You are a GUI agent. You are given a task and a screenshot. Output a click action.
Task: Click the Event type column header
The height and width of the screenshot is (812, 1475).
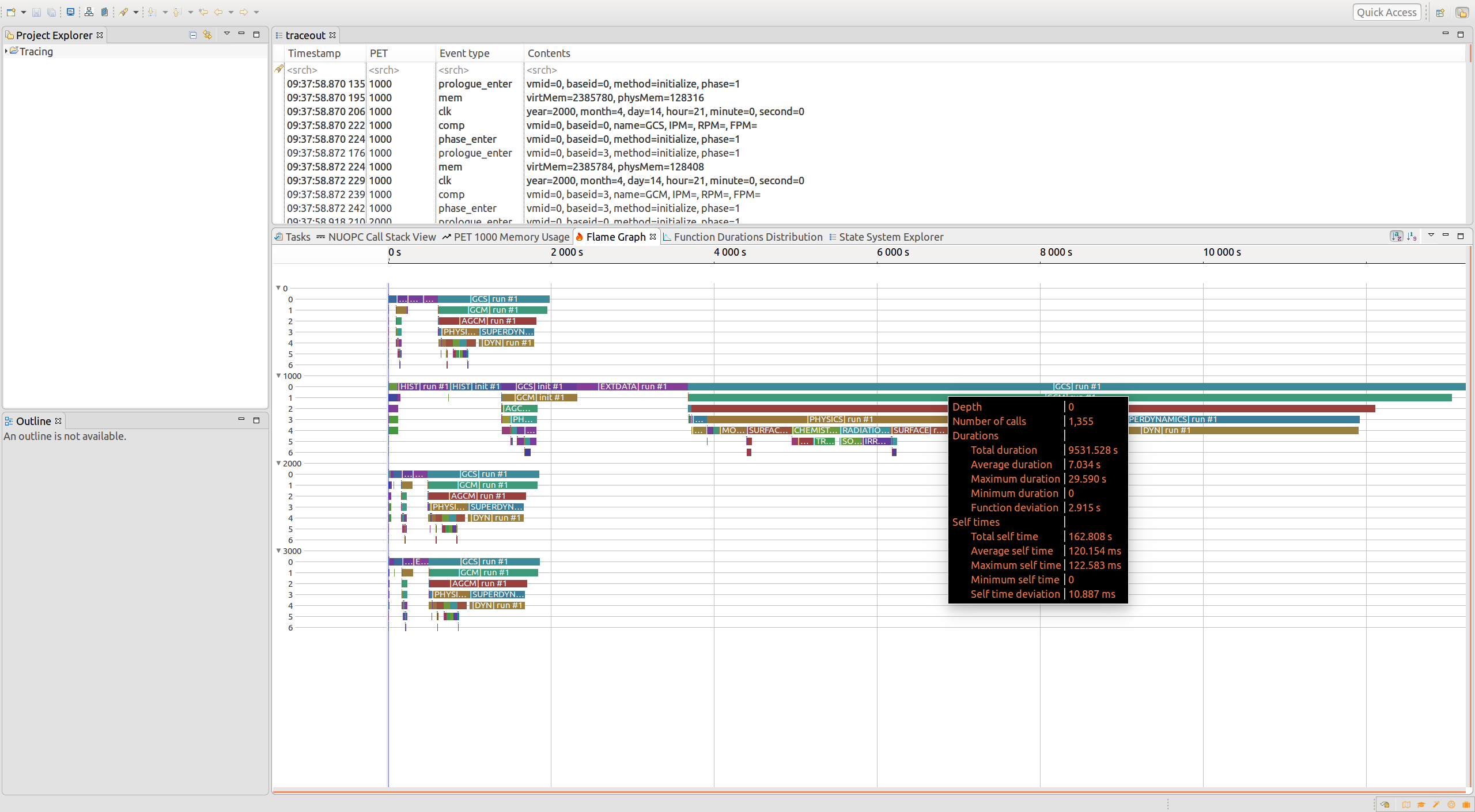pos(480,53)
